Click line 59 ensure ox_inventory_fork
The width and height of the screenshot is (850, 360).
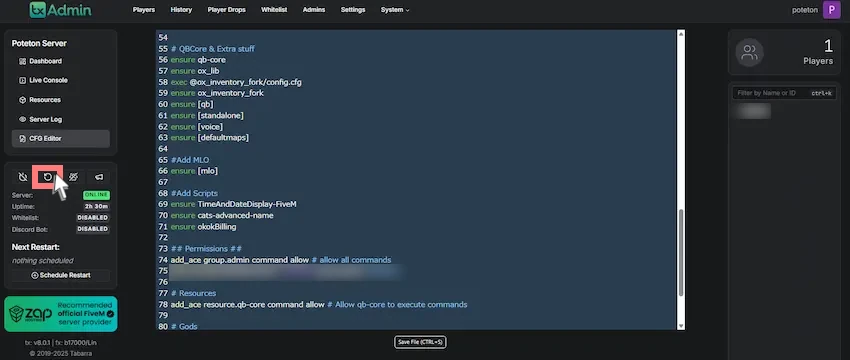click(x=217, y=93)
